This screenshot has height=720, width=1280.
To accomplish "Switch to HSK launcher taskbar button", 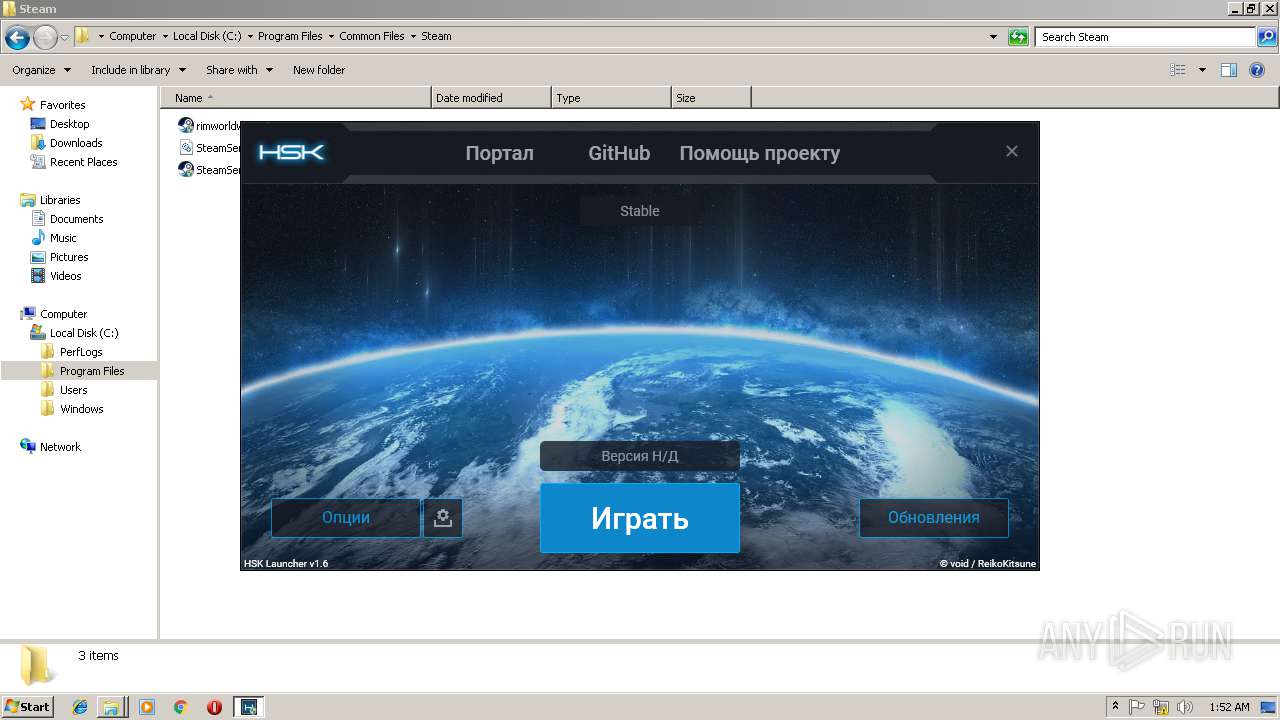I will click(x=249, y=707).
